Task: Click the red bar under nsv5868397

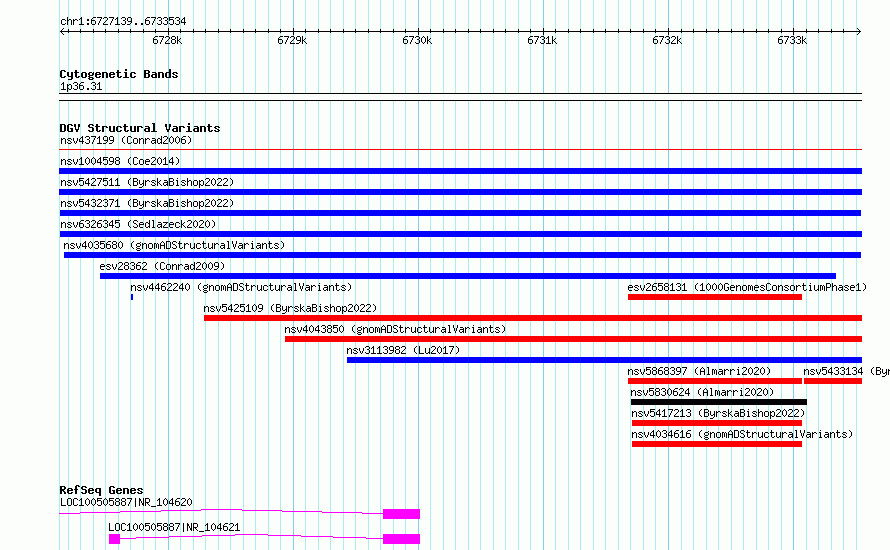Action: click(x=715, y=381)
